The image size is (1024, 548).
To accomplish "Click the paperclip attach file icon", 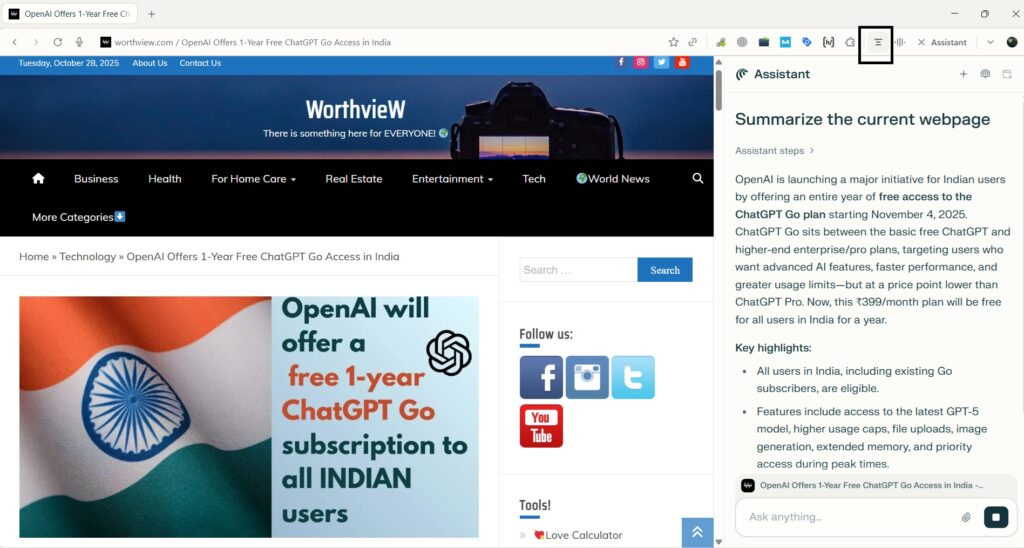I will point(966,517).
